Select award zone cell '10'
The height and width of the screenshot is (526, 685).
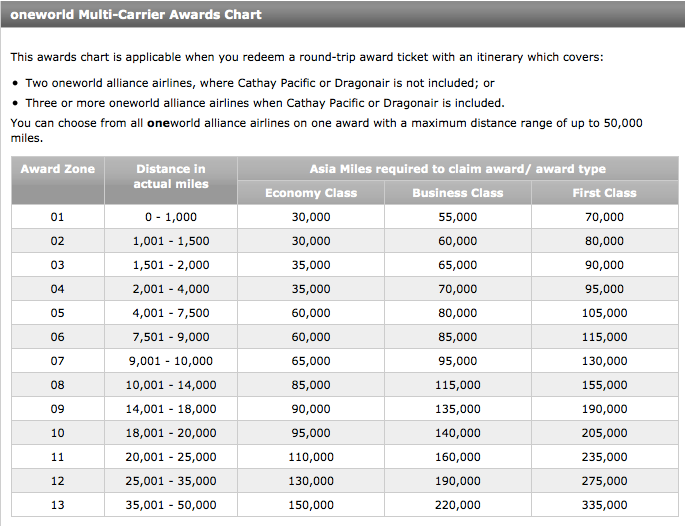tap(57, 433)
